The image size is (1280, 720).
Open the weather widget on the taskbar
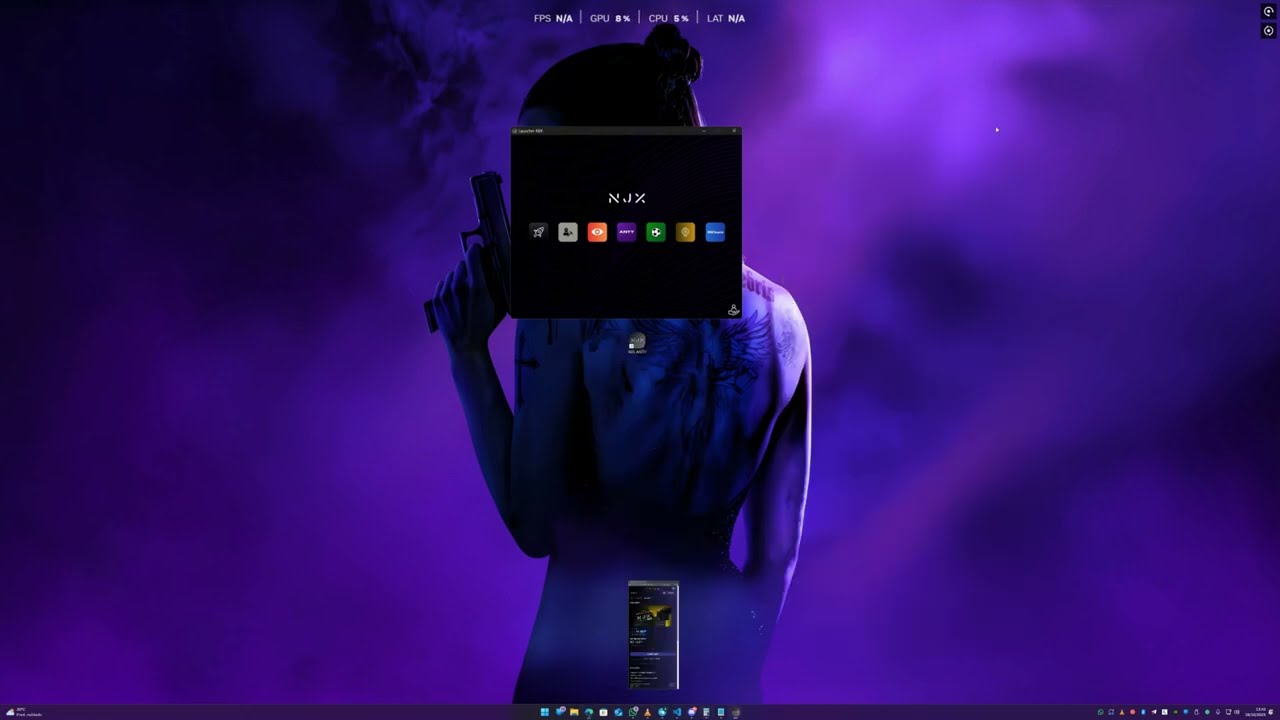point(22,712)
